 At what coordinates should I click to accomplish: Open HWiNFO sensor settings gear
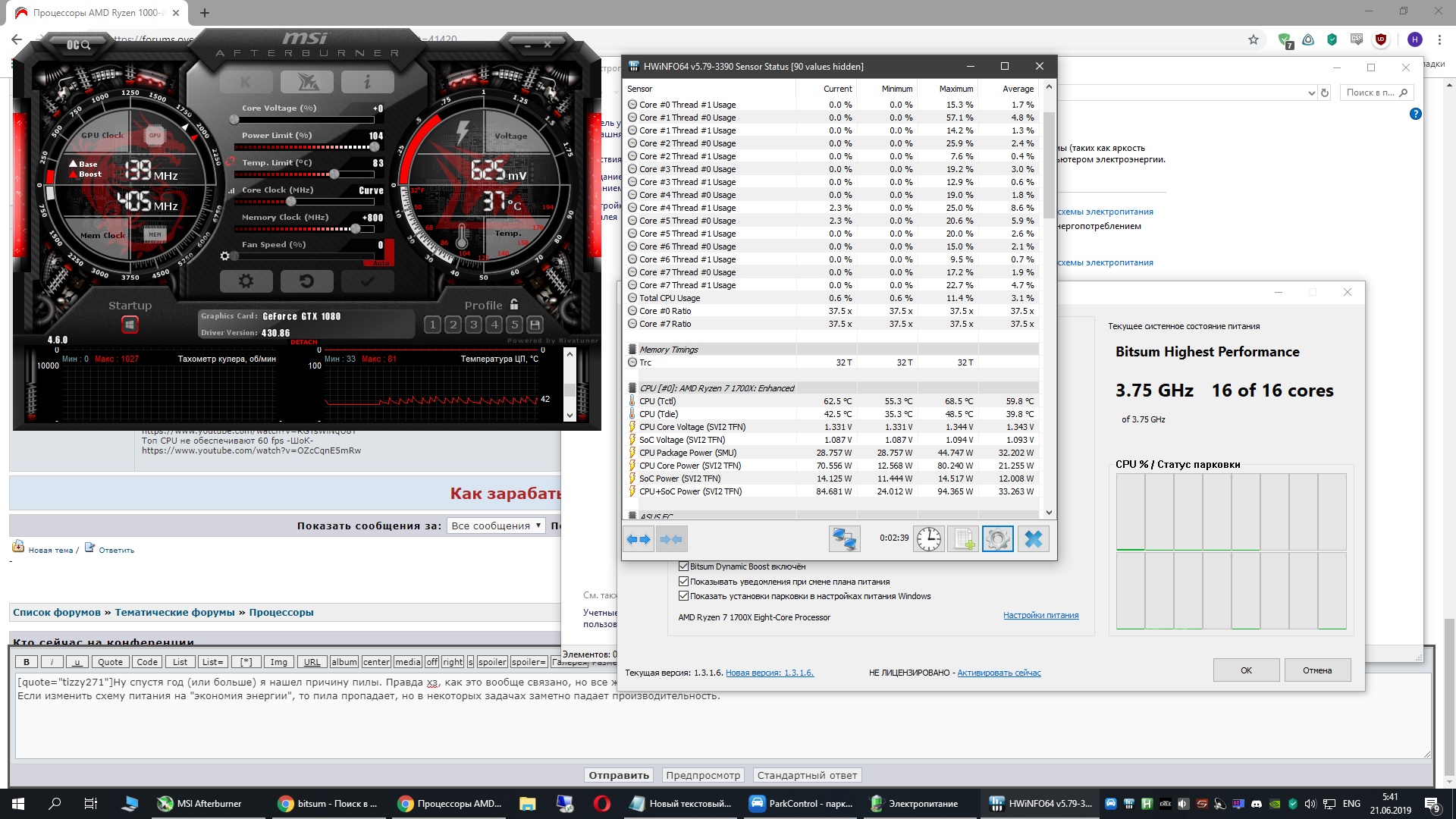pos(997,539)
